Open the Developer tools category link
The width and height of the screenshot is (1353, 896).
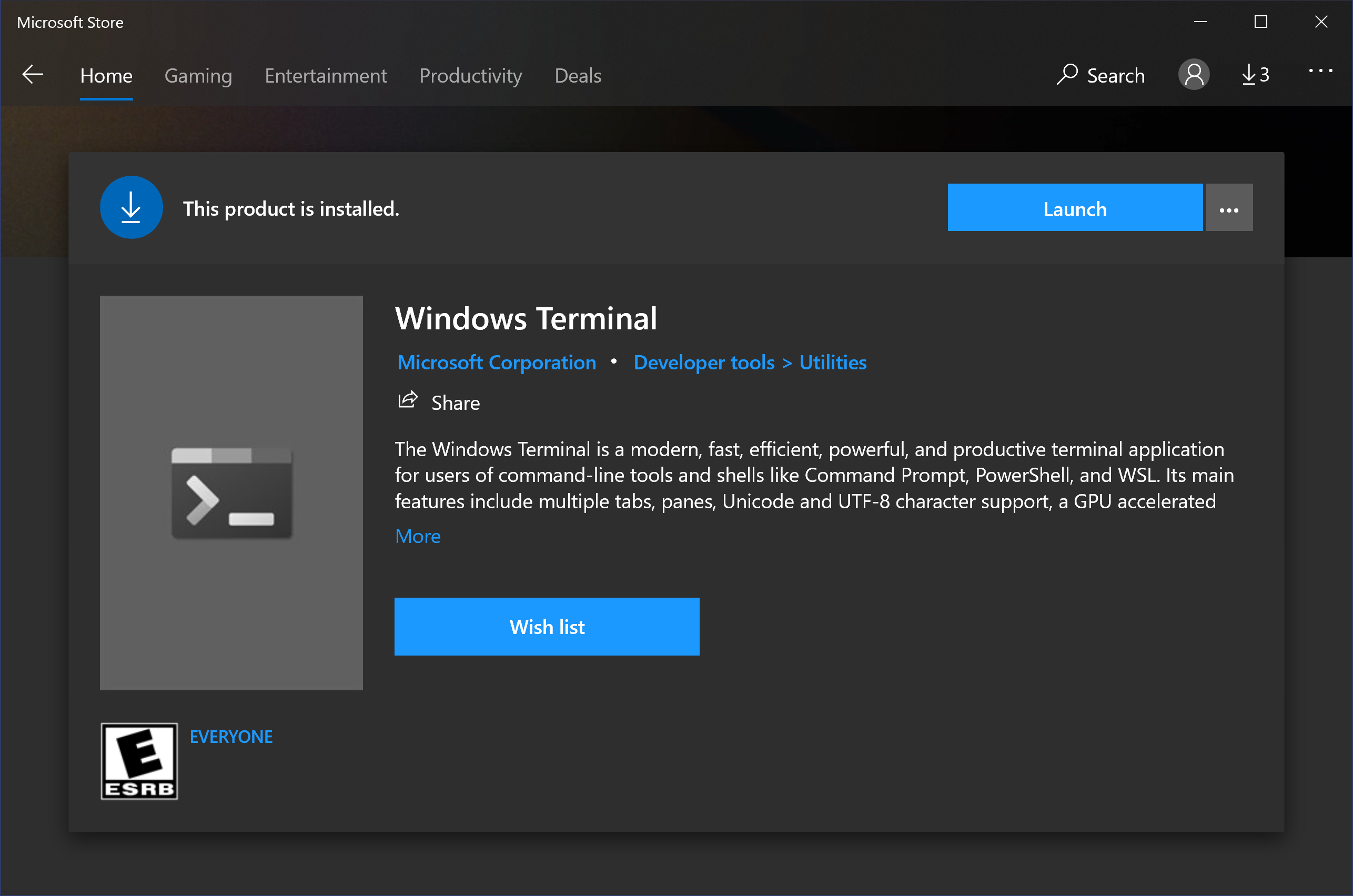(x=704, y=363)
